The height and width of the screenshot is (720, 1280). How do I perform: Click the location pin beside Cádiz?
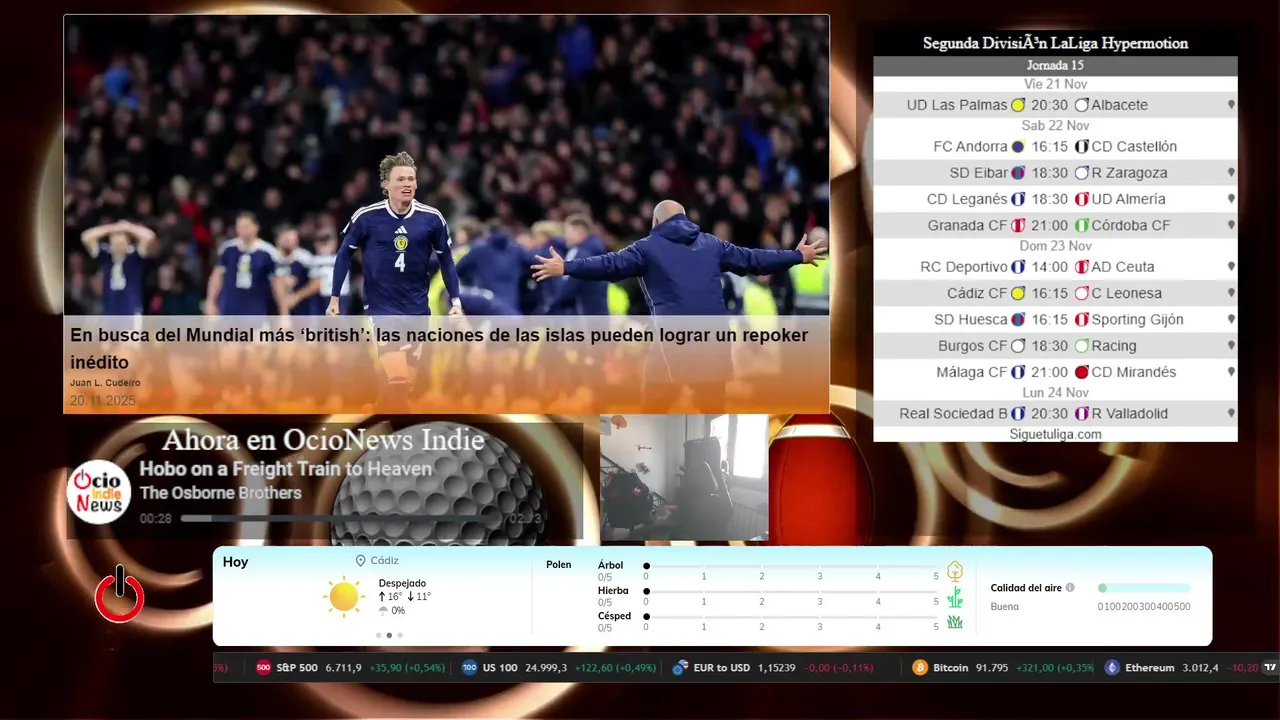[x=360, y=561]
